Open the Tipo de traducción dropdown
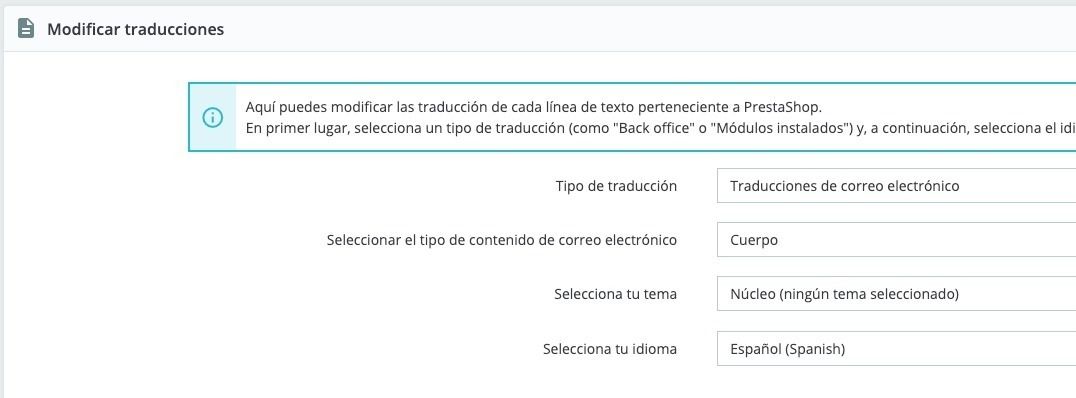The height and width of the screenshot is (398, 1076). tap(896, 186)
